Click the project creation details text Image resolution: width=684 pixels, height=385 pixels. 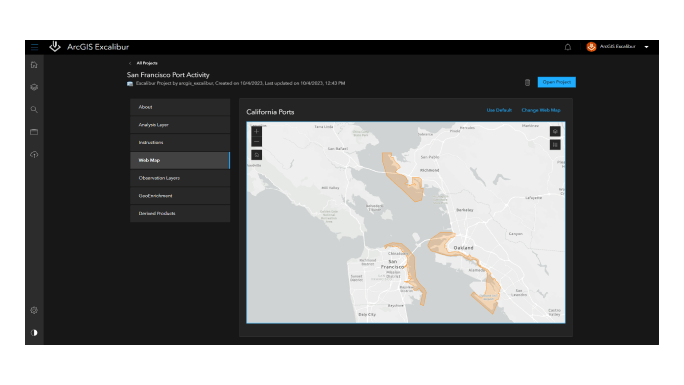click(x=240, y=83)
